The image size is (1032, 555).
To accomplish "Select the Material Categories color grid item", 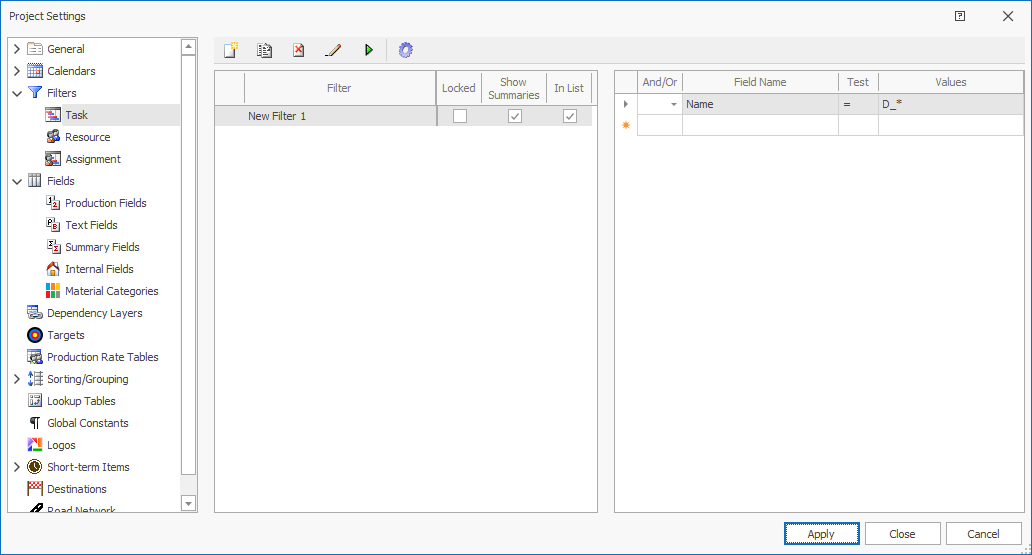I will click(54, 291).
